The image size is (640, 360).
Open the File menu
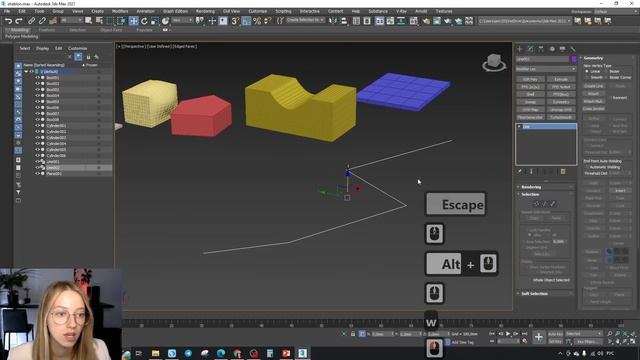[x=7, y=11]
